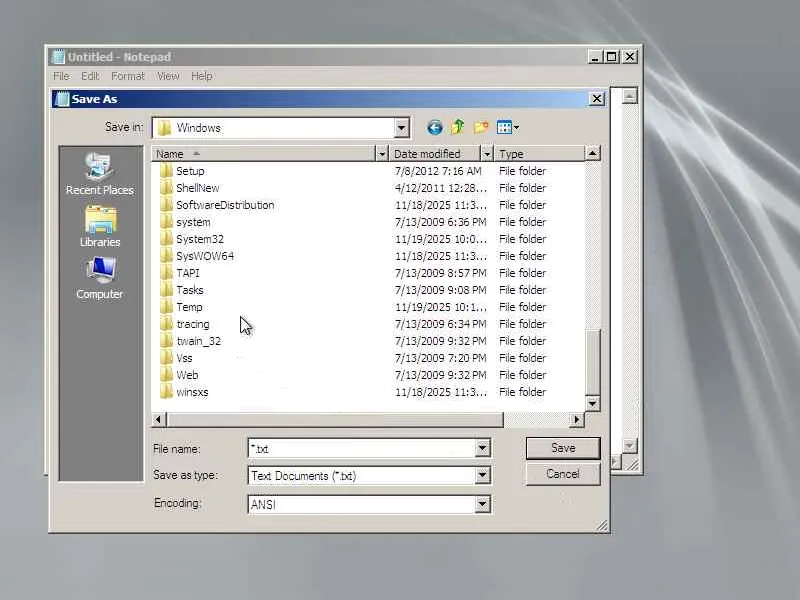Screen dimensions: 800x600
Task: Click the file list scroll up arrow
Action: coord(592,153)
